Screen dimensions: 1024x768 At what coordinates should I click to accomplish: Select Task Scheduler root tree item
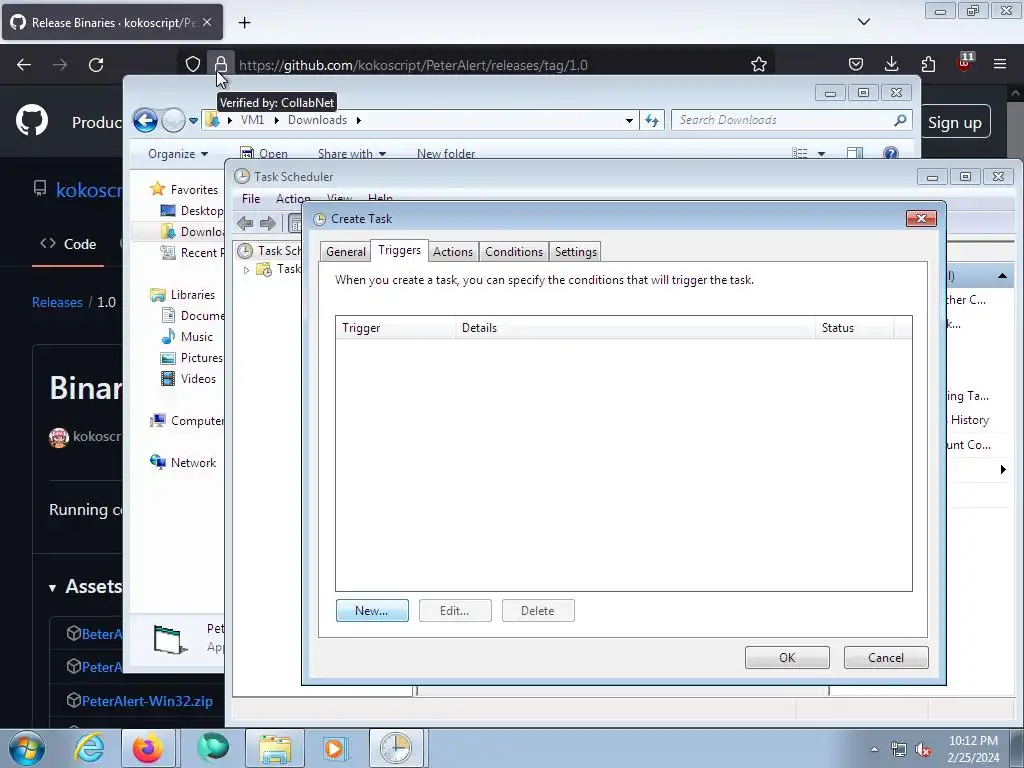[x=270, y=251]
